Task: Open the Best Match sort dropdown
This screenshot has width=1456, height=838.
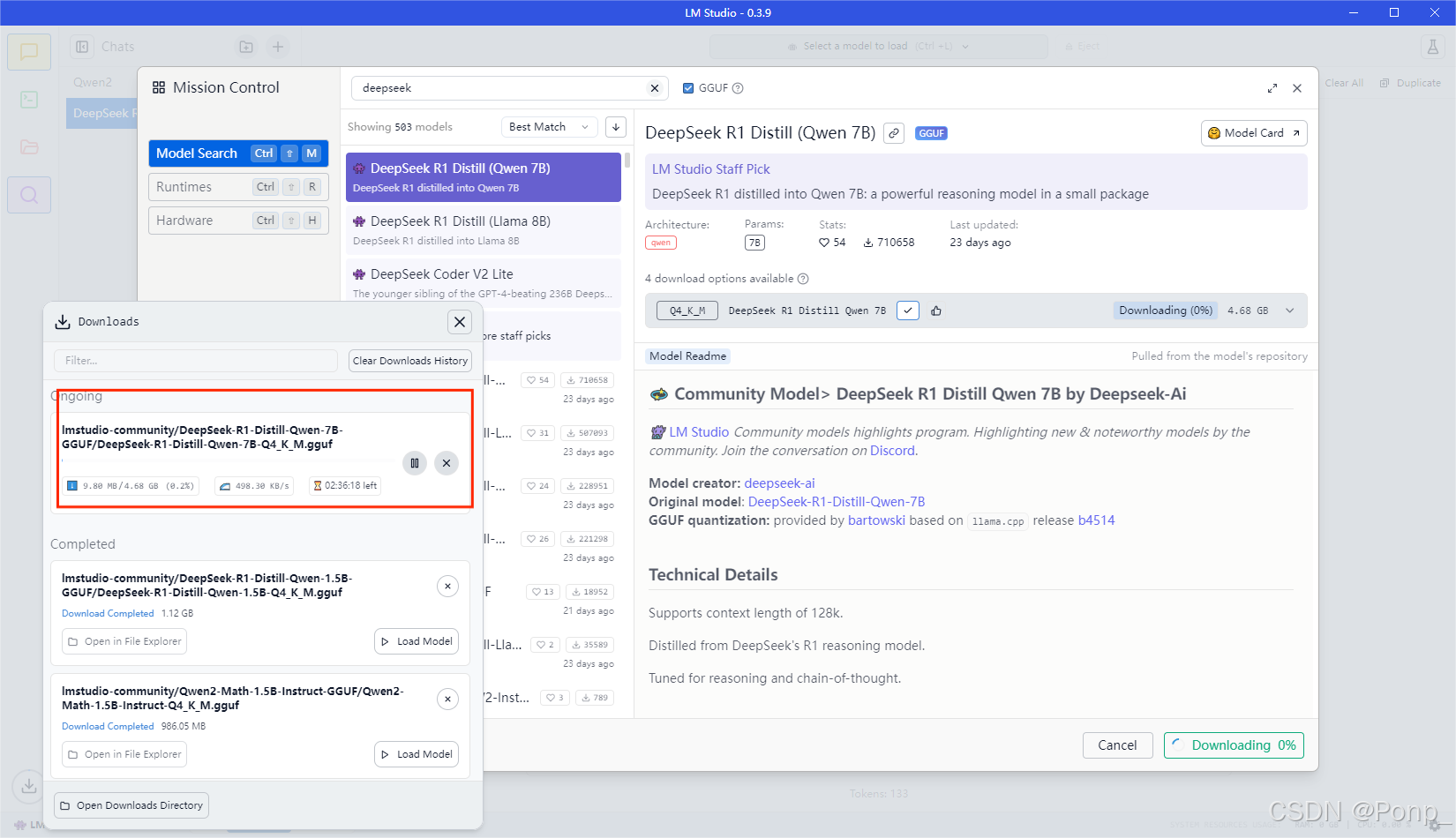Action: point(549,127)
